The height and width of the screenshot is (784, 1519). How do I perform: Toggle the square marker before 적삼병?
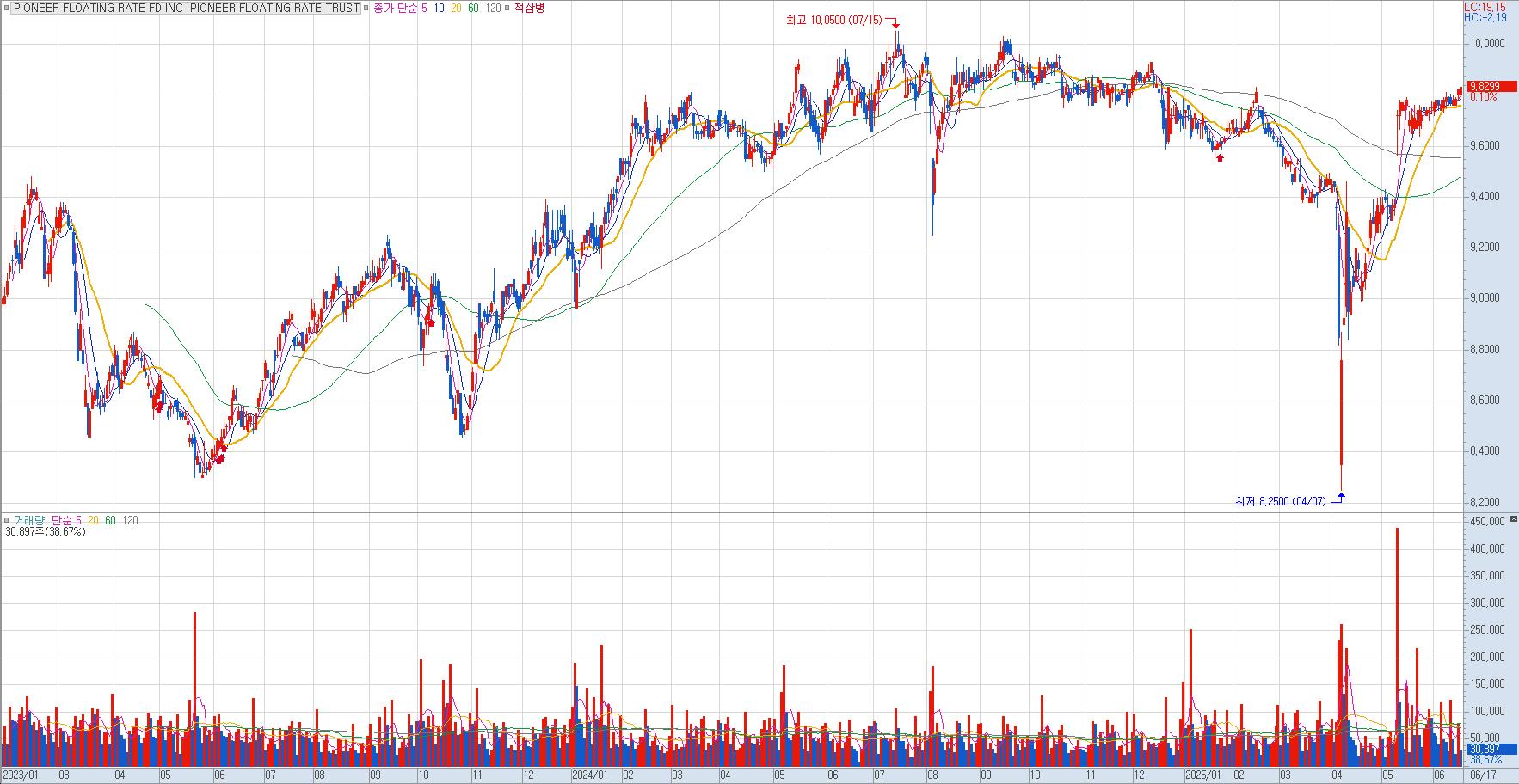(x=507, y=8)
